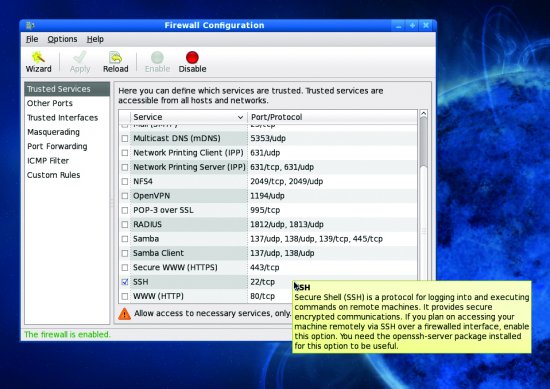Maximize the Firewall Configuration window
Image resolution: width=550 pixels, height=389 pixels.
click(412, 26)
